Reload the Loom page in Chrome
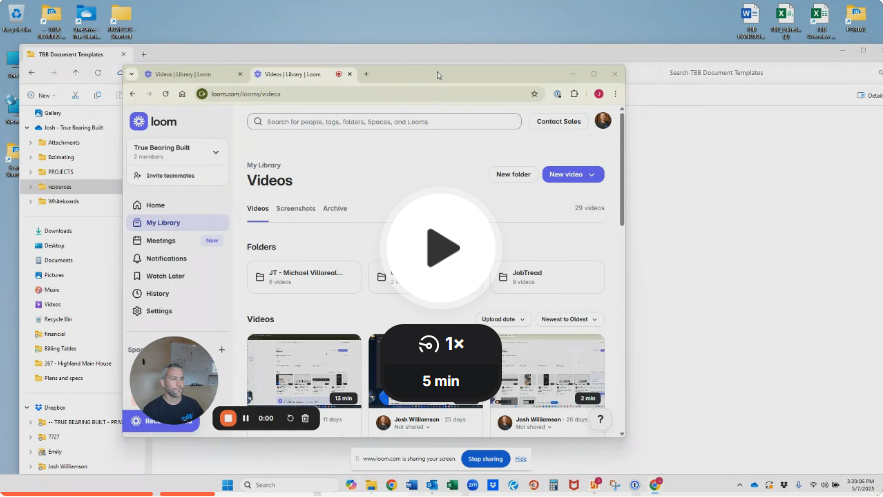This screenshot has height=497, width=883. (166, 94)
